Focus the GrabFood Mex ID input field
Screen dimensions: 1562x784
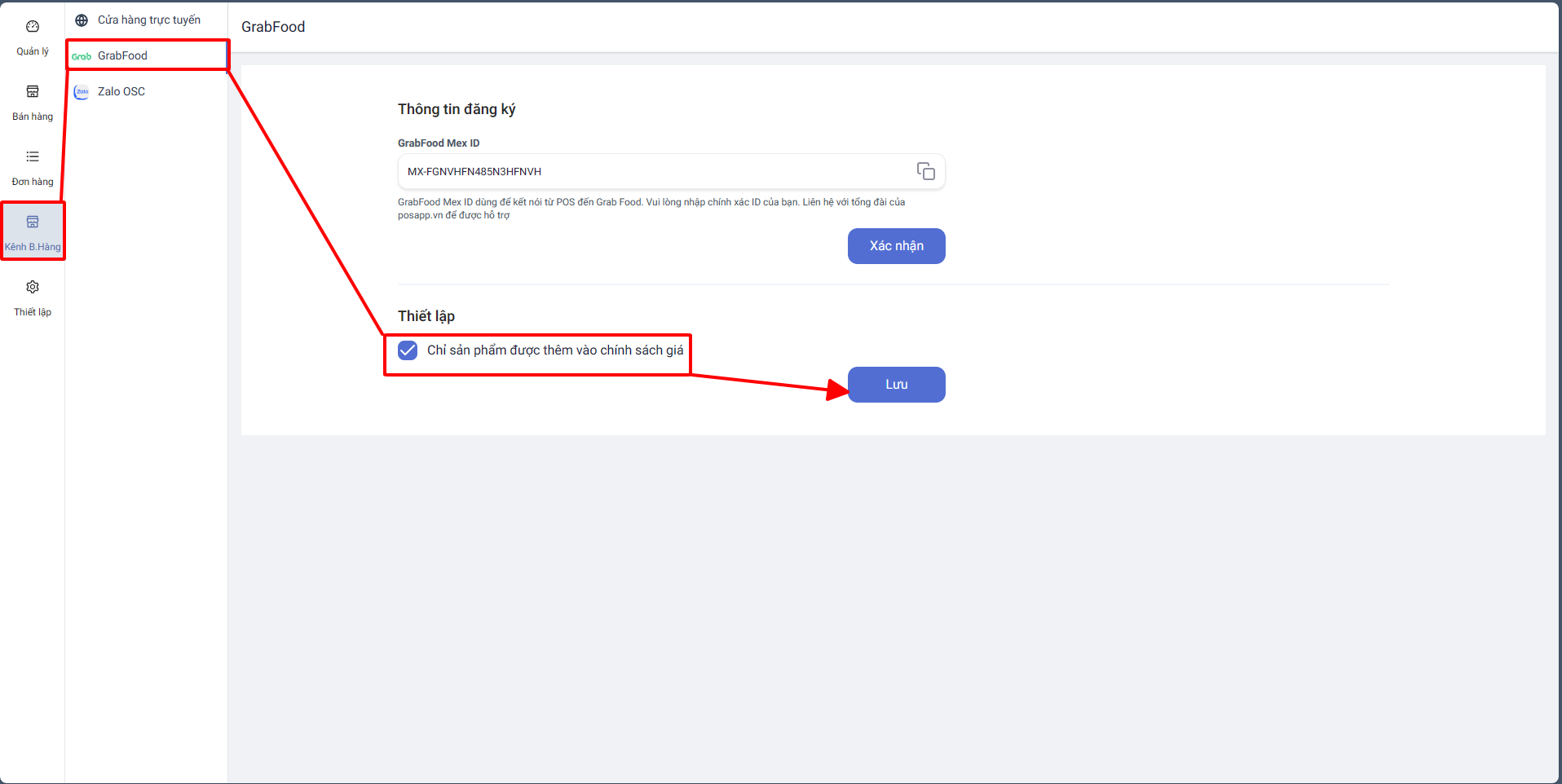[x=652, y=172]
